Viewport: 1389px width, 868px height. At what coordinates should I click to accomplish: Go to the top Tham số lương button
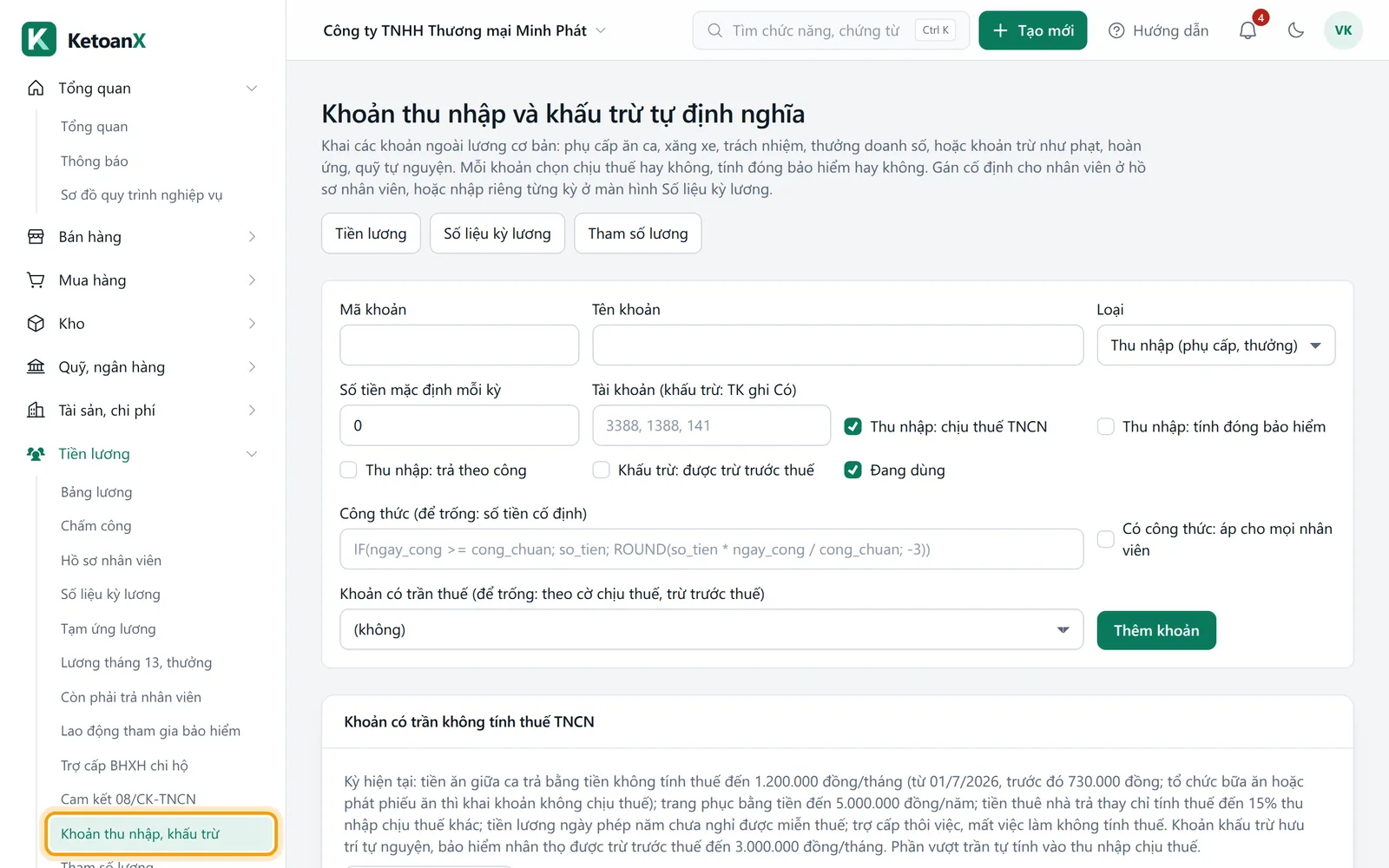(638, 233)
